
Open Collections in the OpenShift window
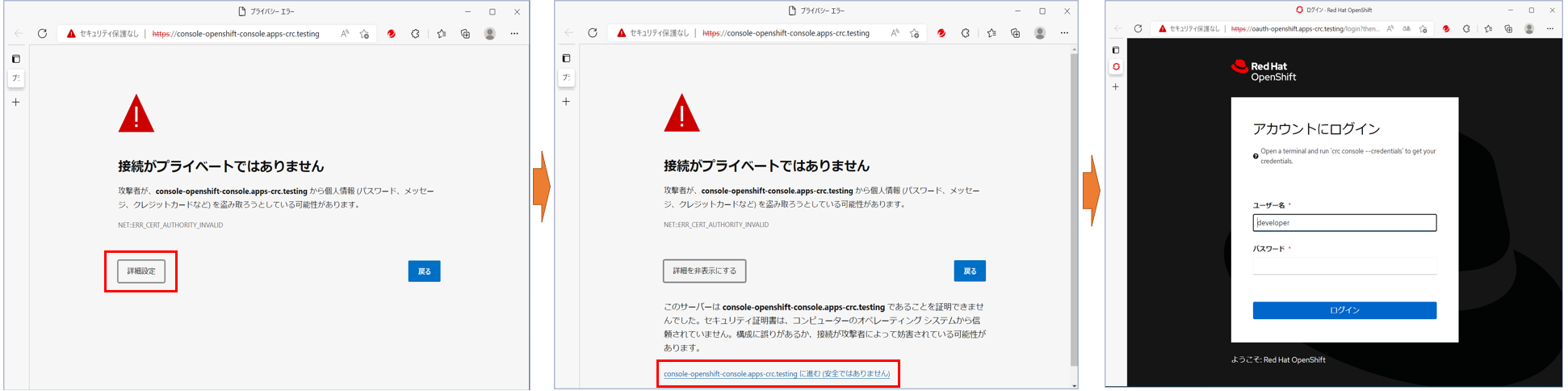(x=1508, y=28)
